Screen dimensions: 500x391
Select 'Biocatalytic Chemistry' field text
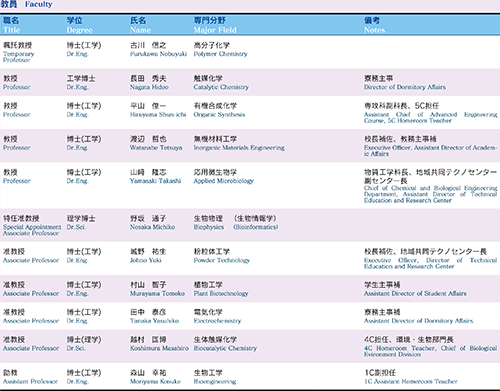click(225, 348)
